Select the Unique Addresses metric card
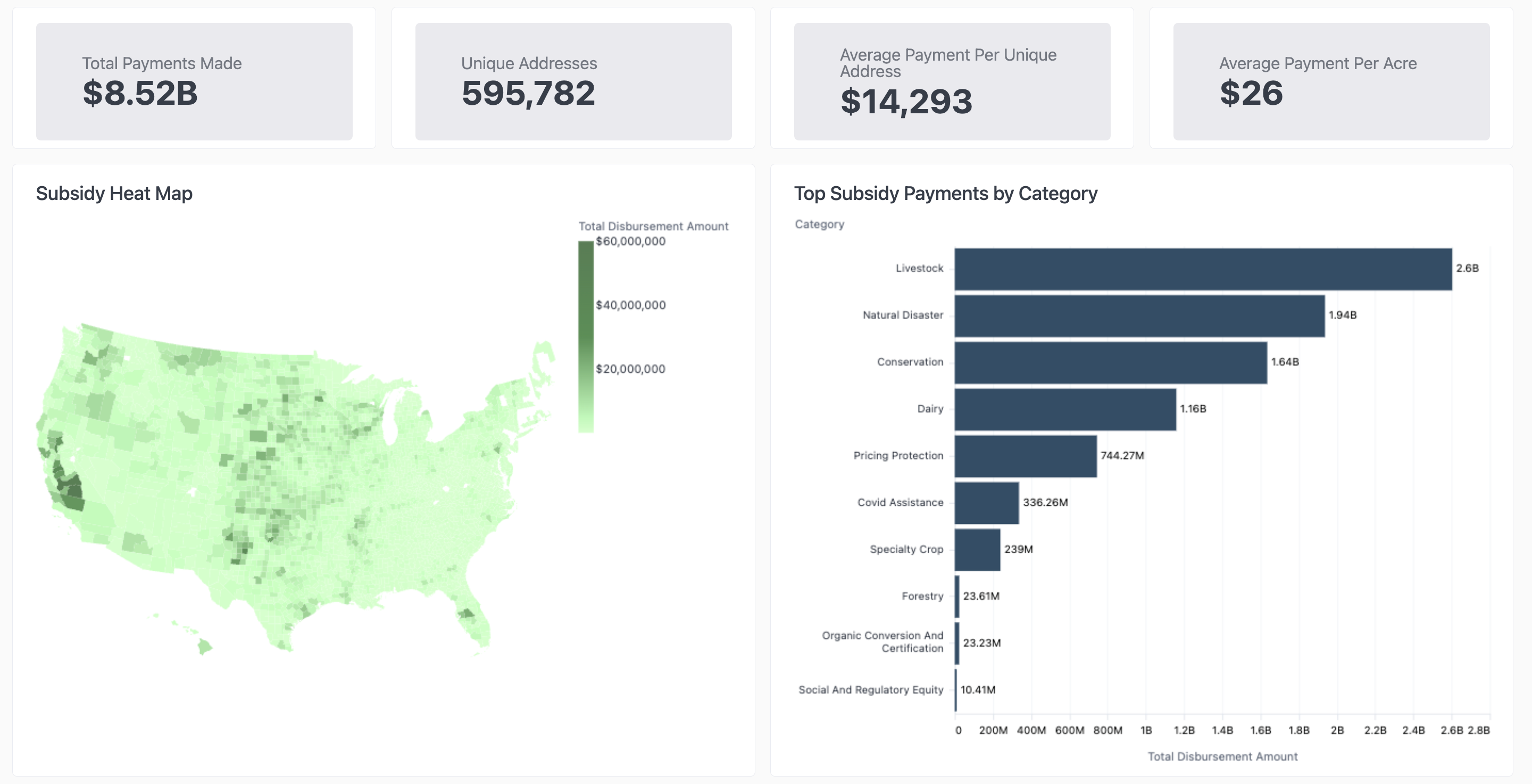Image resolution: width=1532 pixels, height=784 pixels. [573, 81]
